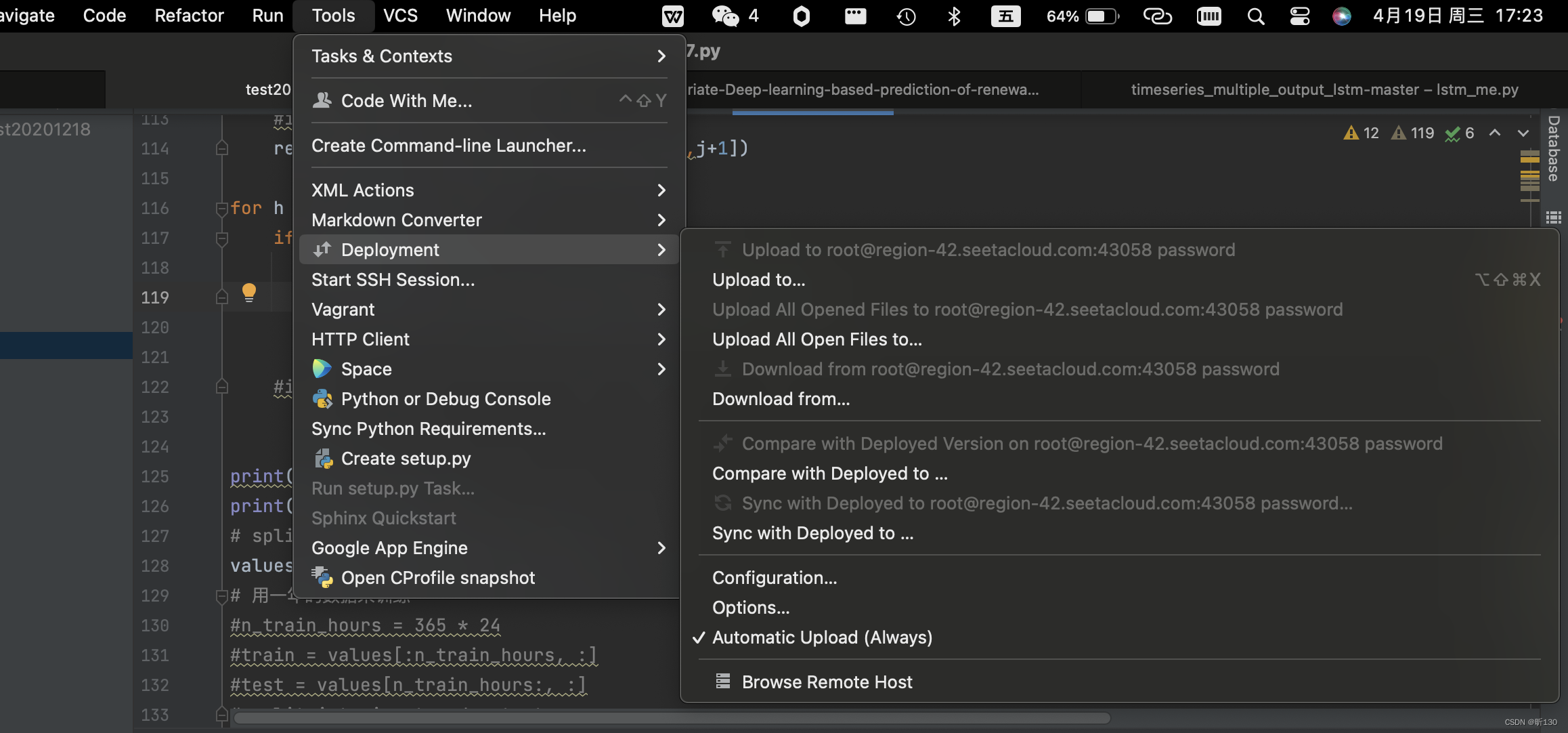Image resolution: width=1568 pixels, height=733 pixels.
Task: Expand the HTTP Client submenu
Action: (x=360, y=339)
